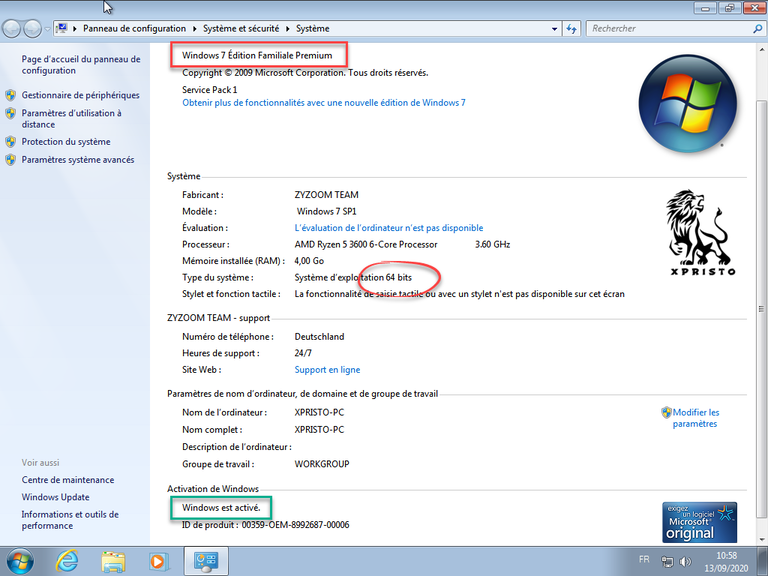Click the Windows 7 logo orb image

pos(687,103)
